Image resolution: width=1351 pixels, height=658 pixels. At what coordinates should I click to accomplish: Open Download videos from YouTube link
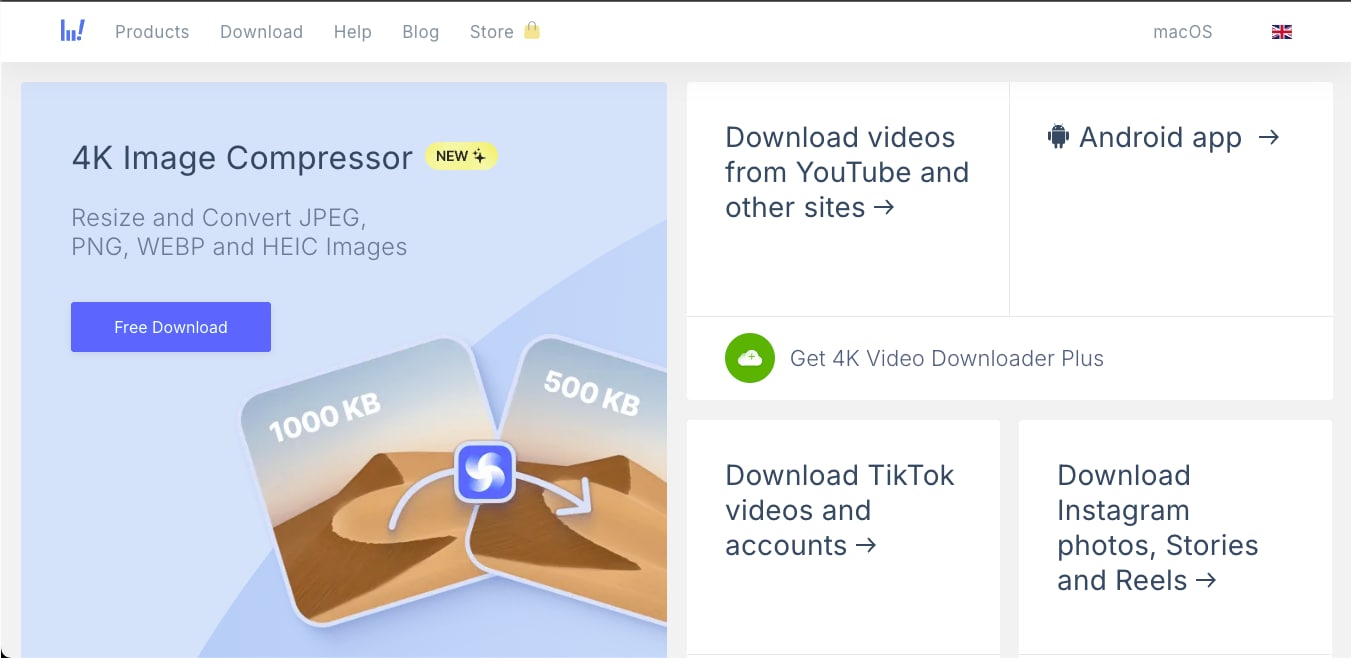pos(847,172)
